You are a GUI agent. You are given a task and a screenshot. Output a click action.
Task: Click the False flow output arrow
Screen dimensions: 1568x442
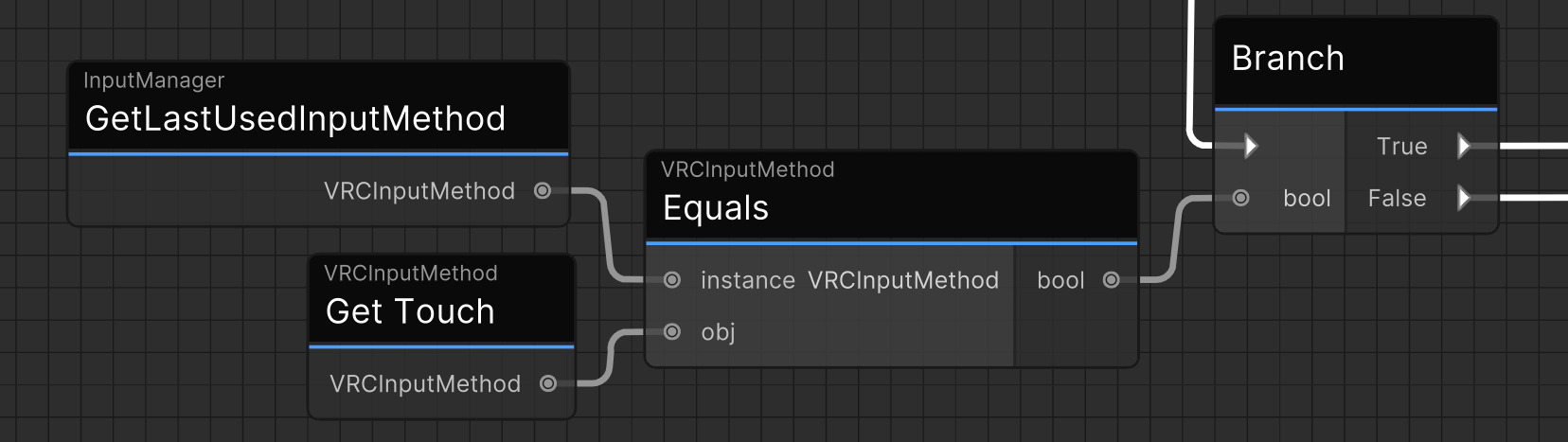[1464, 198]
